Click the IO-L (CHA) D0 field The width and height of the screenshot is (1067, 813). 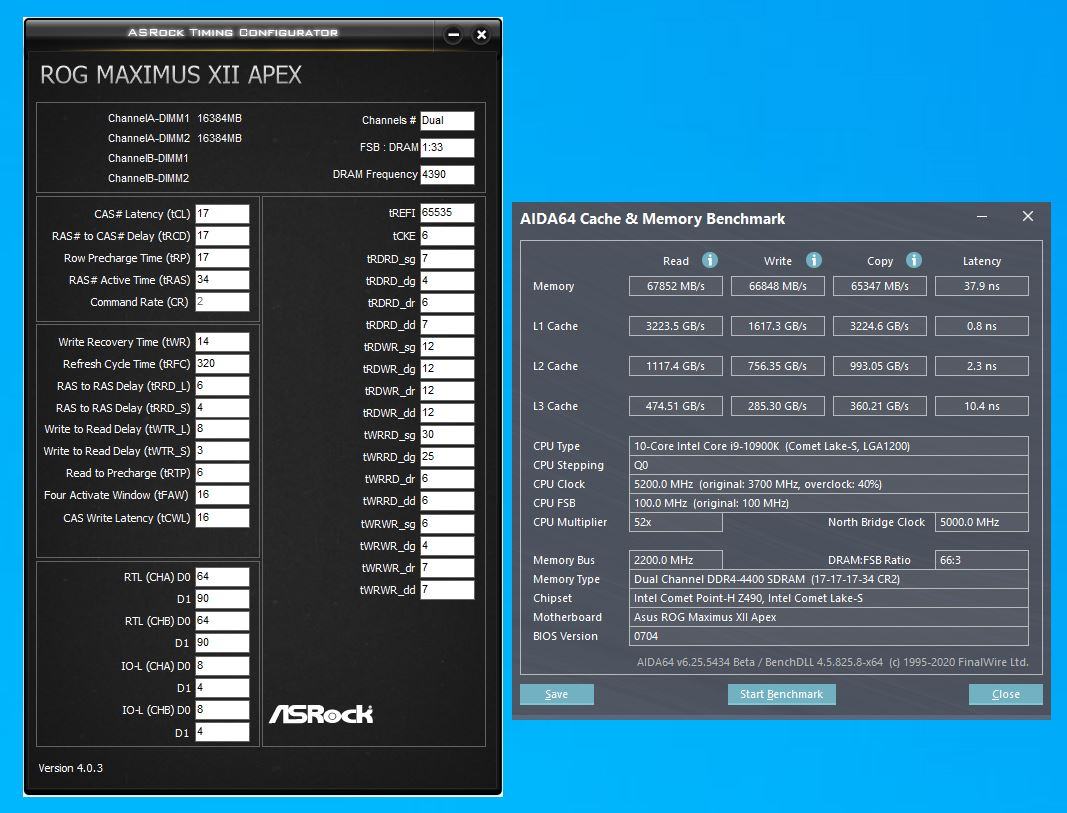[223, 665]
